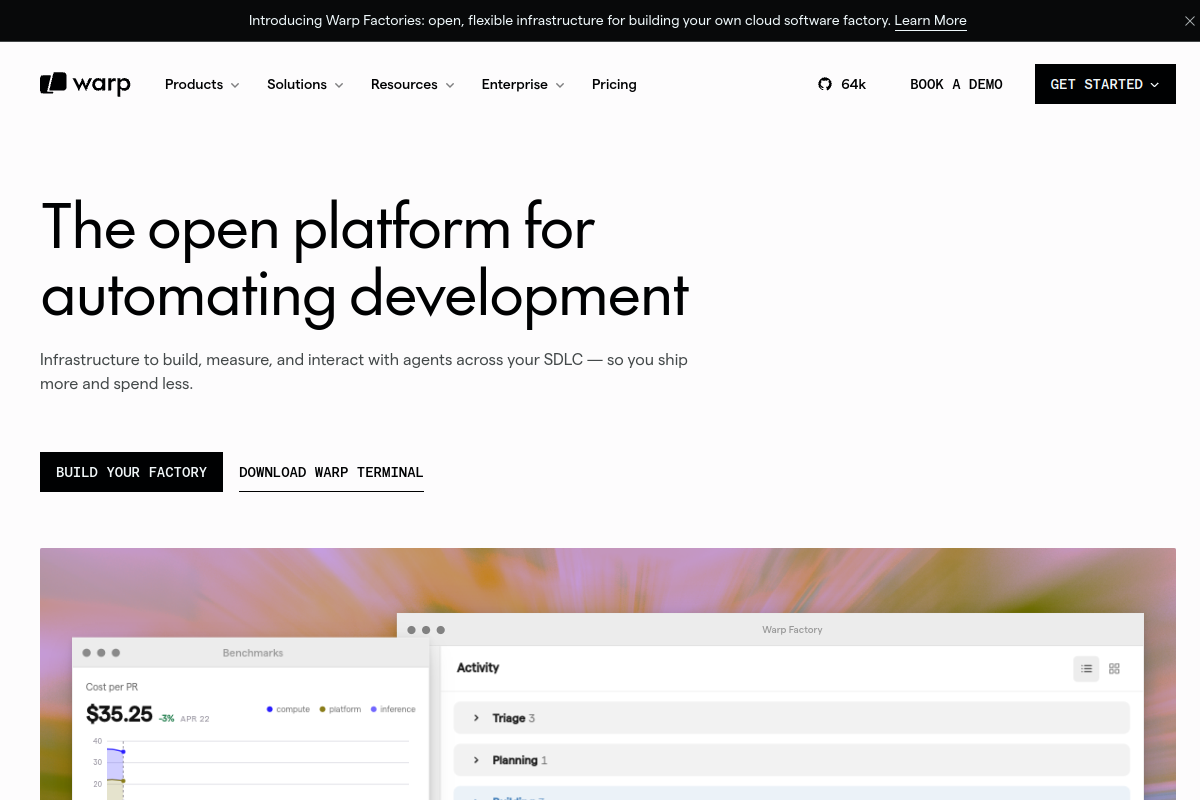Click the blue compute legend dot

[270, 709]
